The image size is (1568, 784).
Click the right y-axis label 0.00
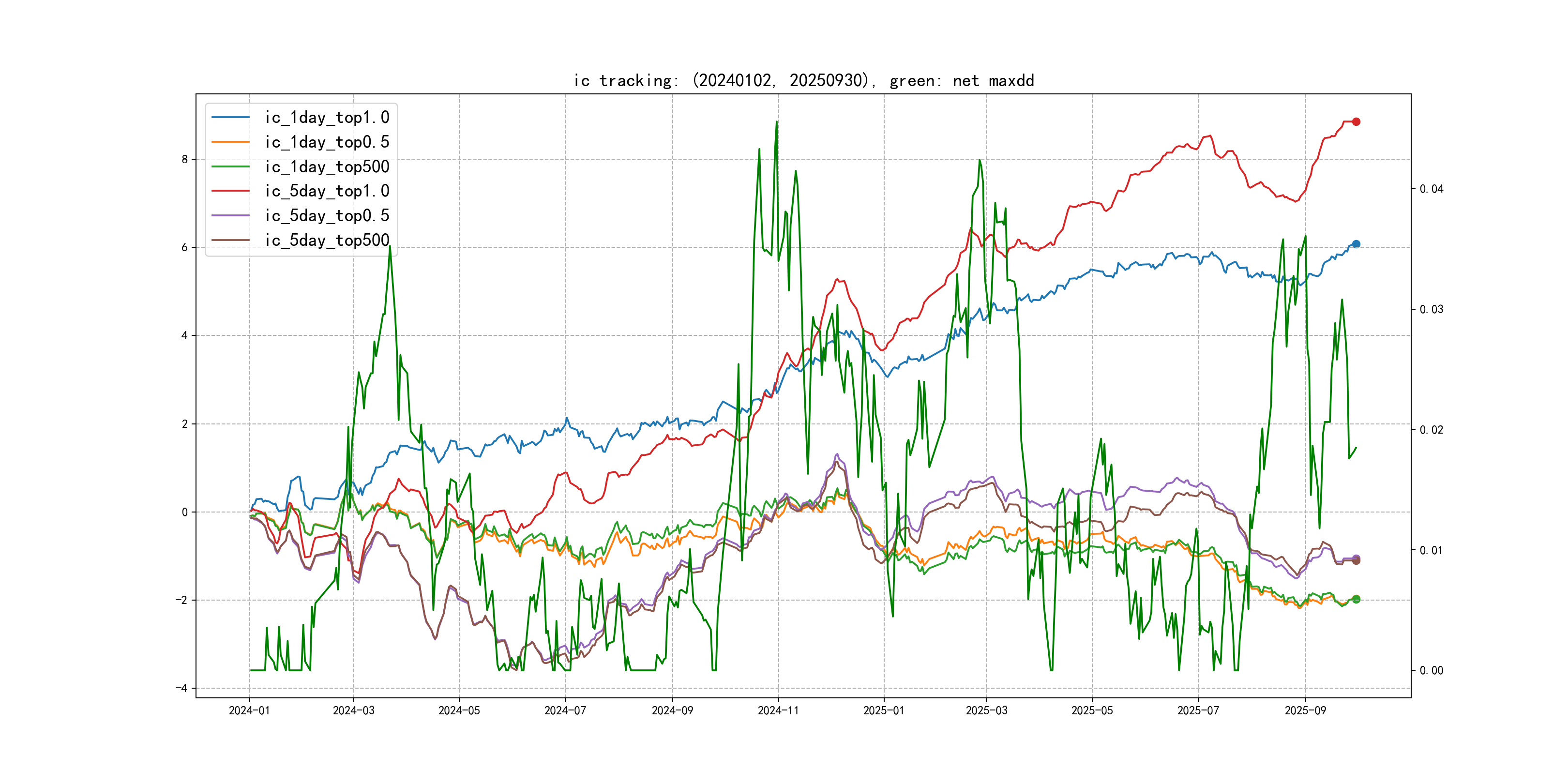coord(1431,671)
